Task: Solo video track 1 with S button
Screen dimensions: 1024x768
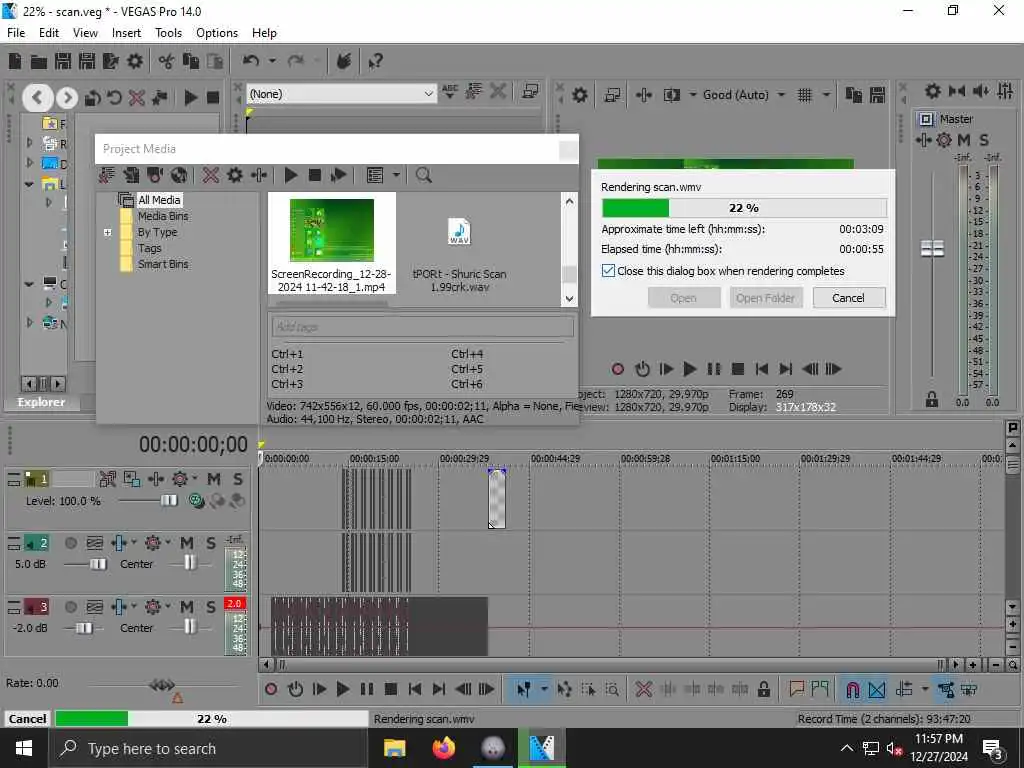Action: (x=238, y=479)
